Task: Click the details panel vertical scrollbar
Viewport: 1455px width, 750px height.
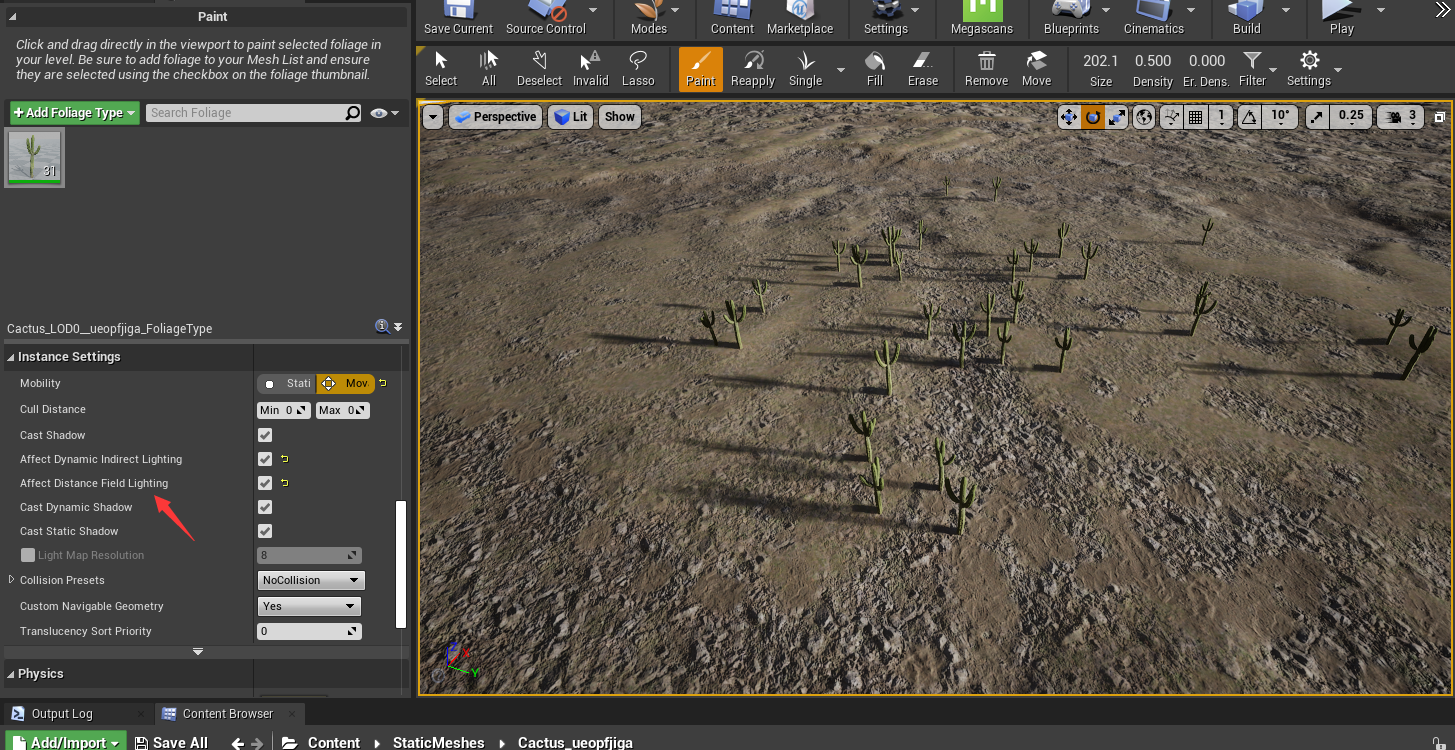Action: [401, 563]
